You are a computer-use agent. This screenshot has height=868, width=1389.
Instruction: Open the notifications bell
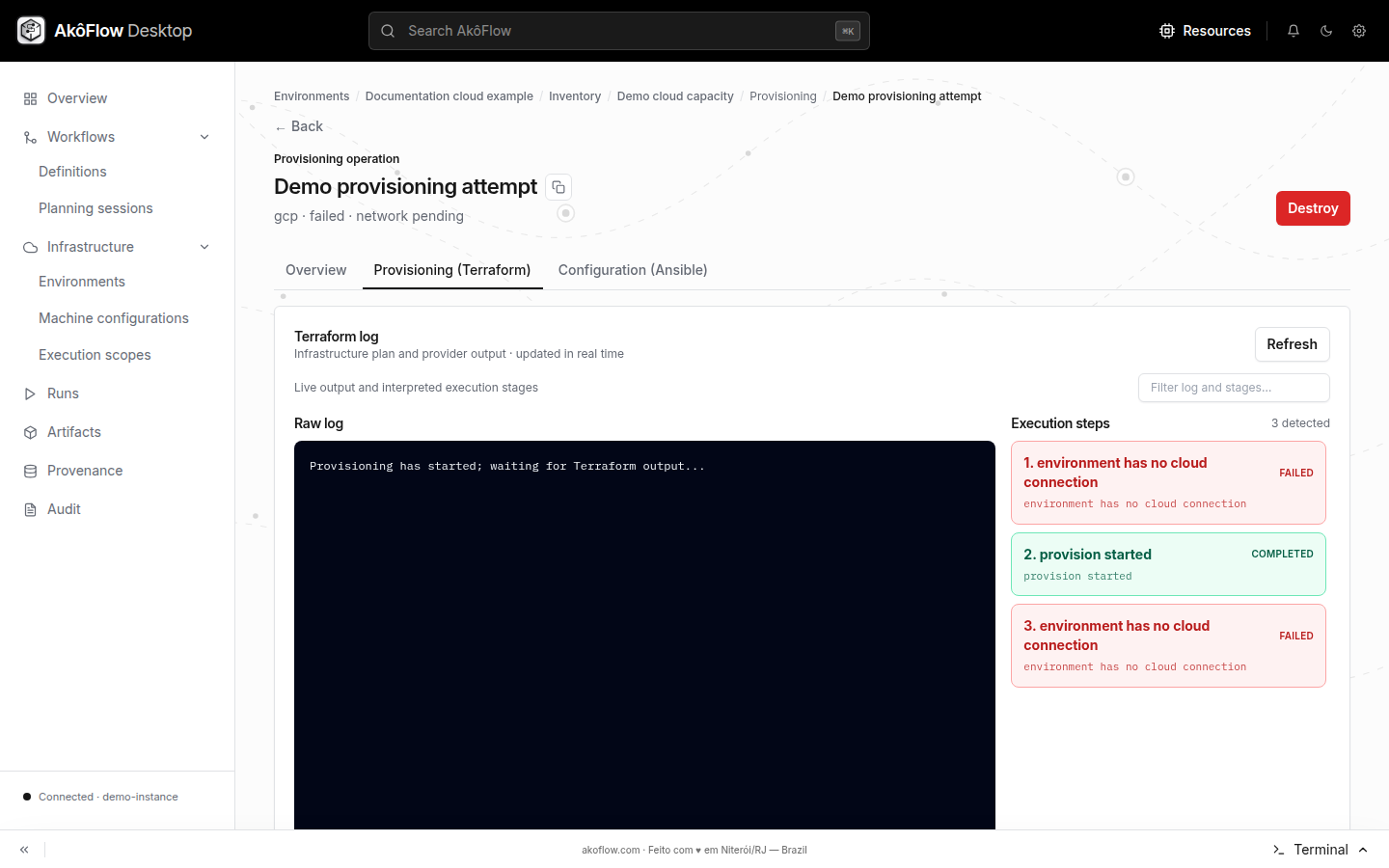(x=1294, y=31)
